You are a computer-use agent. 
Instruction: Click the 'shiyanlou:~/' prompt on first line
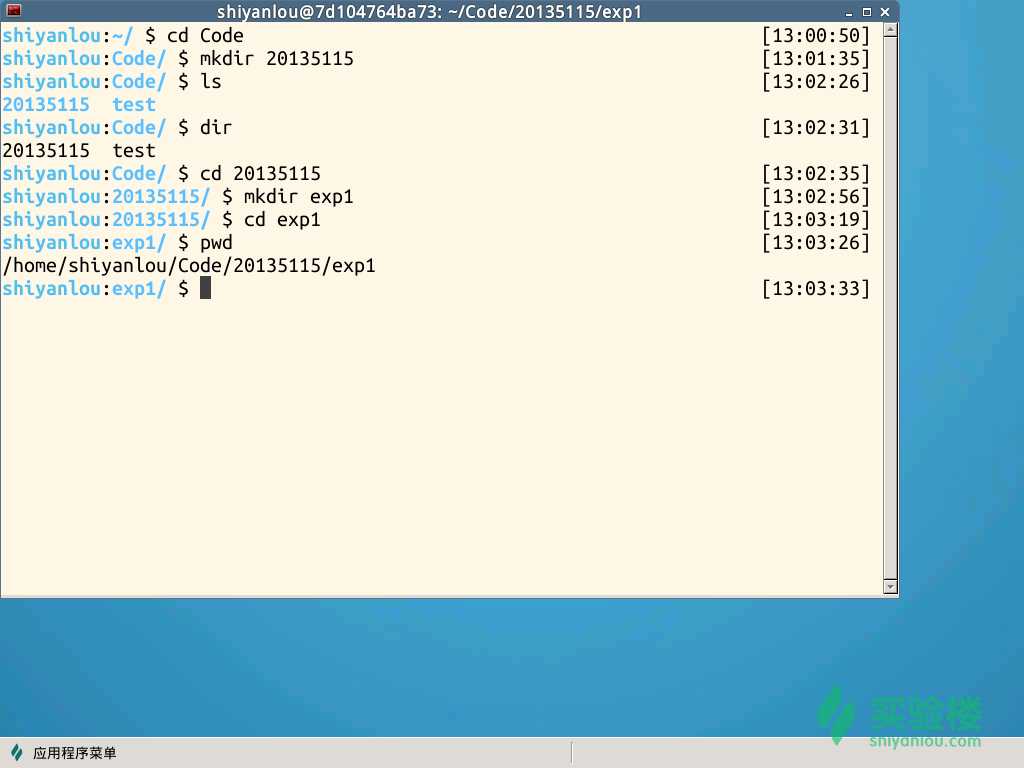point(67,35)
